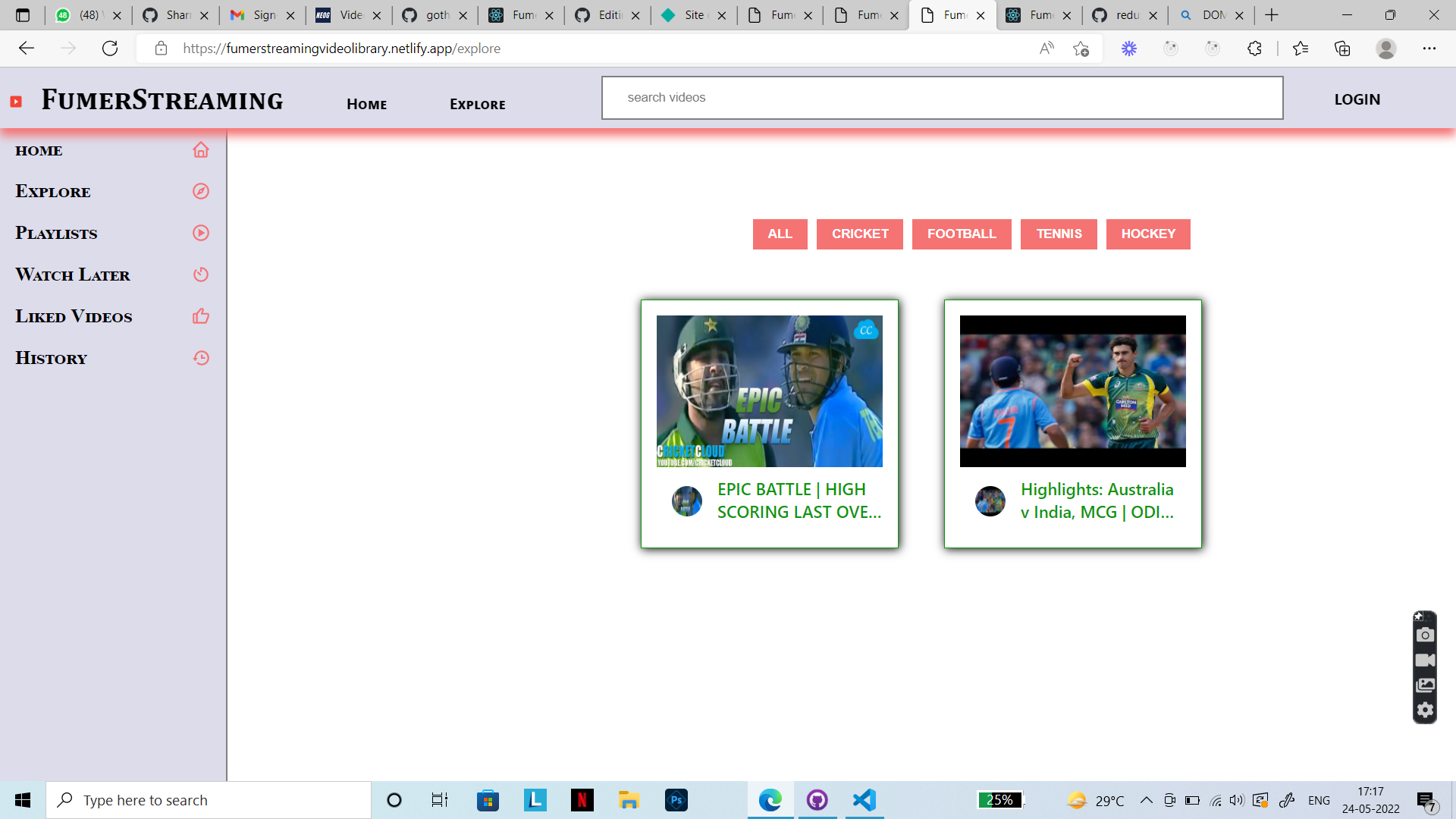1456x819 pixels.
Task: Click the Watch Later clock icon
Action: click(200, 275)
